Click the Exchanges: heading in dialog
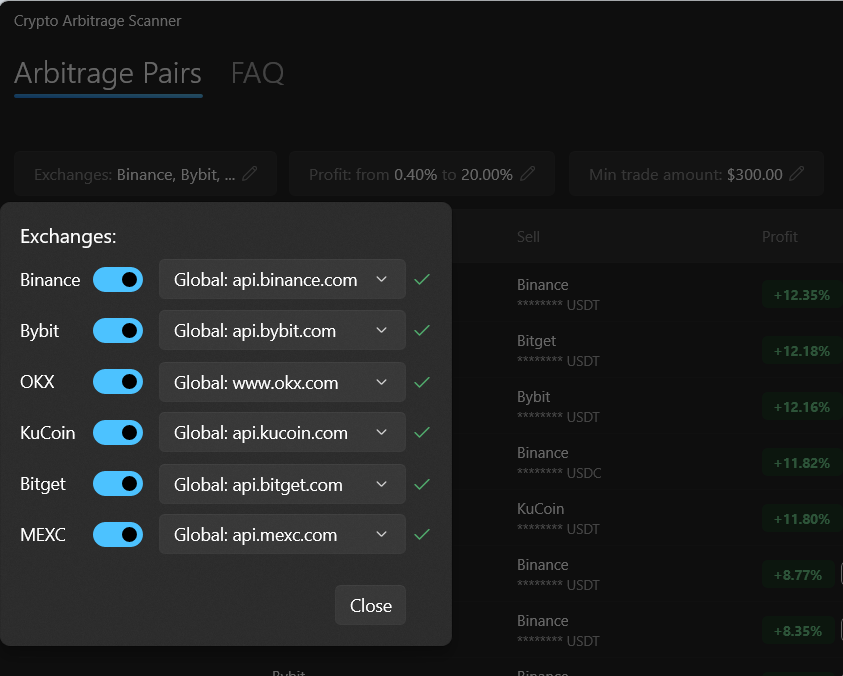 [68, 237]
